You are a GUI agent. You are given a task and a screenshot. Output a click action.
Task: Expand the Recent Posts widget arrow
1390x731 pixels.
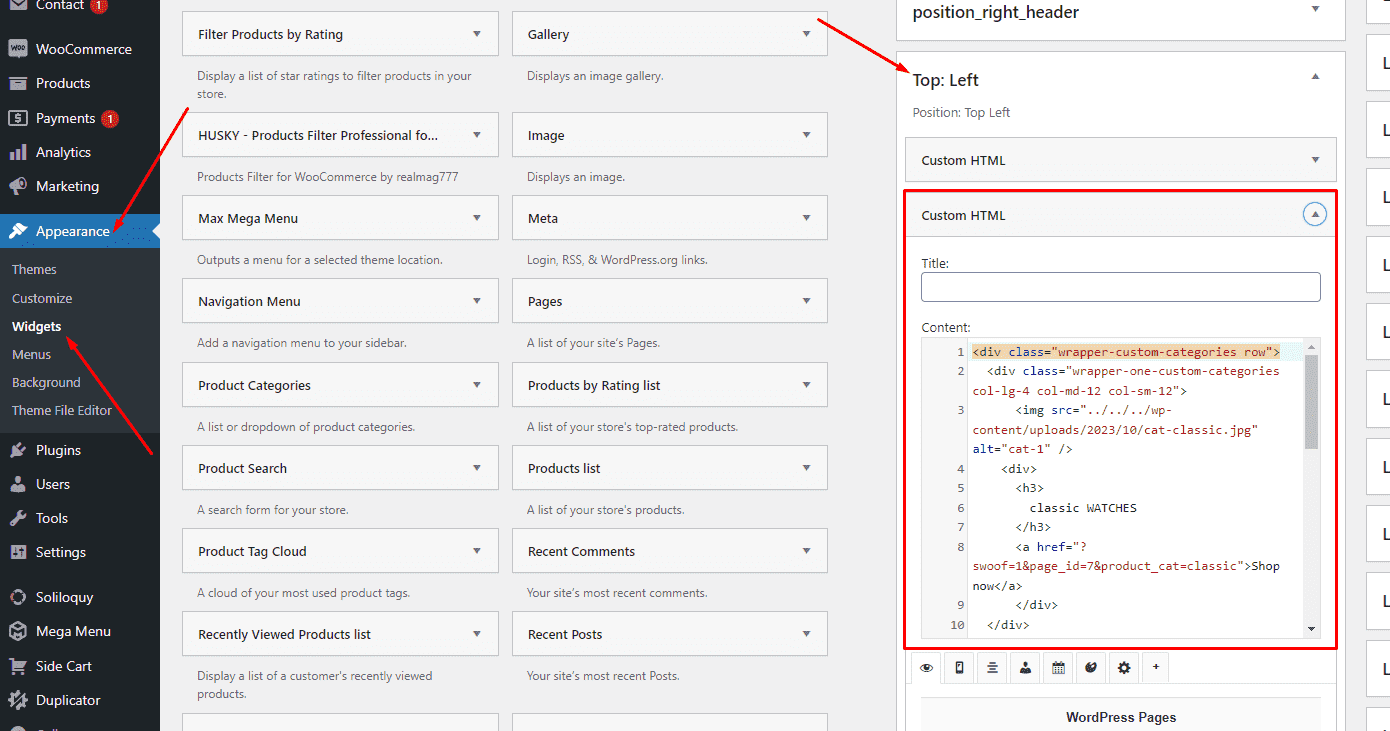tap(806, 634)
